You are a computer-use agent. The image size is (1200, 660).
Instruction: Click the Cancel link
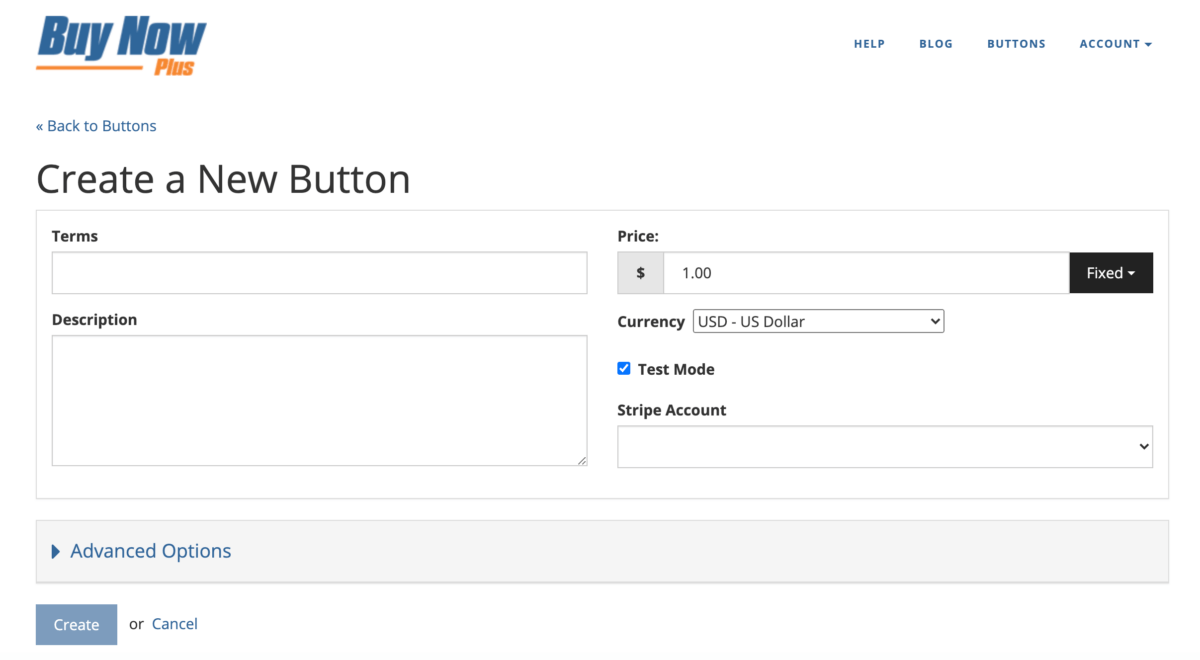coord(174,623)
